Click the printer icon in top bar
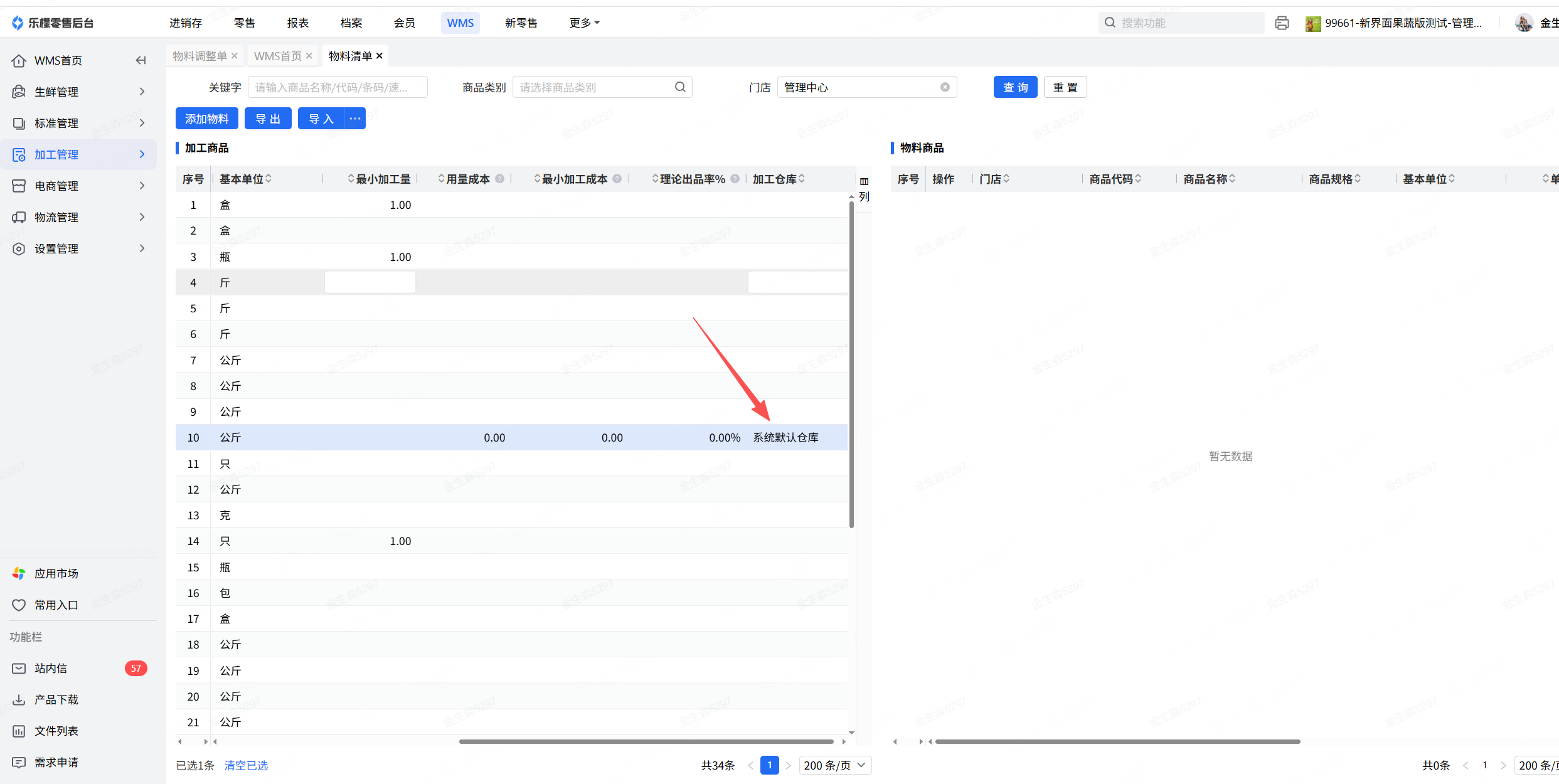 1282,23
